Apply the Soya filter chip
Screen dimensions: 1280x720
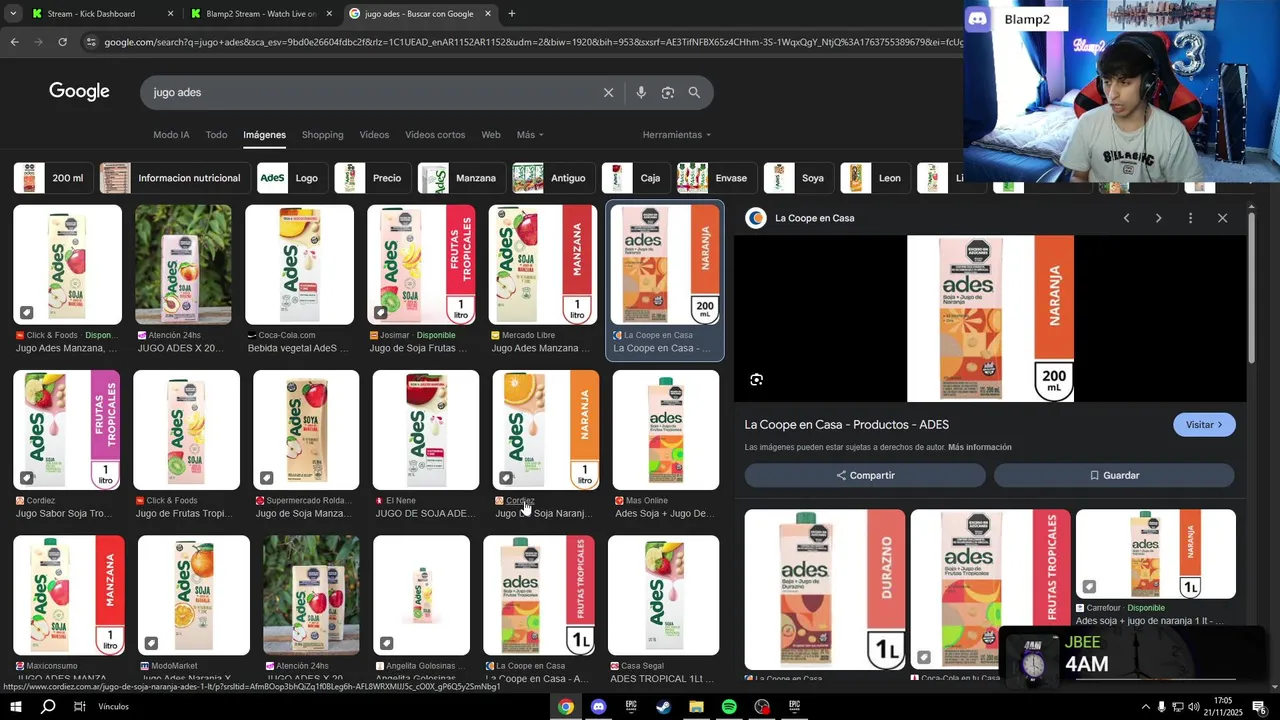798,178
